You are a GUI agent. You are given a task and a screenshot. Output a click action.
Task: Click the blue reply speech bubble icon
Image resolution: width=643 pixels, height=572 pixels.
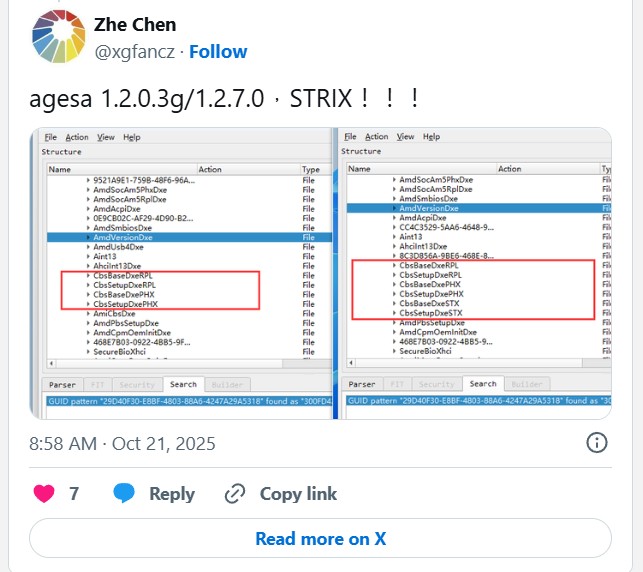click(124, 493)
